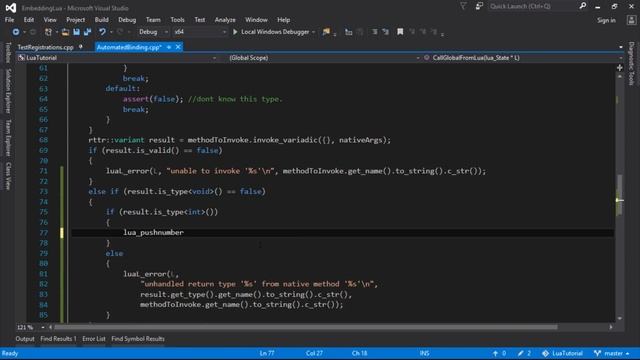
Task: Start Local Windows Debugger with the play icon
Action: [235, 32]
